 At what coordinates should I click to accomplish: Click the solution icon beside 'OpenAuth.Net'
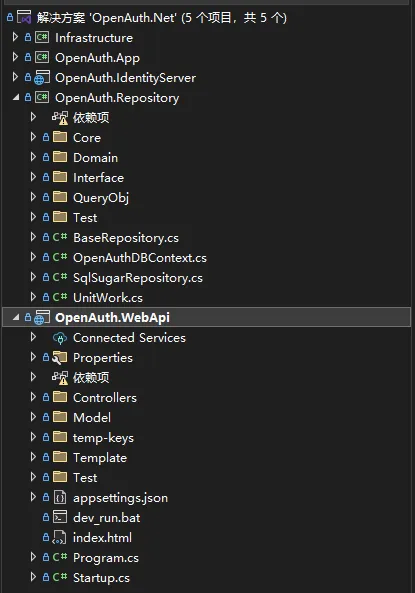[x=24, y=17]
